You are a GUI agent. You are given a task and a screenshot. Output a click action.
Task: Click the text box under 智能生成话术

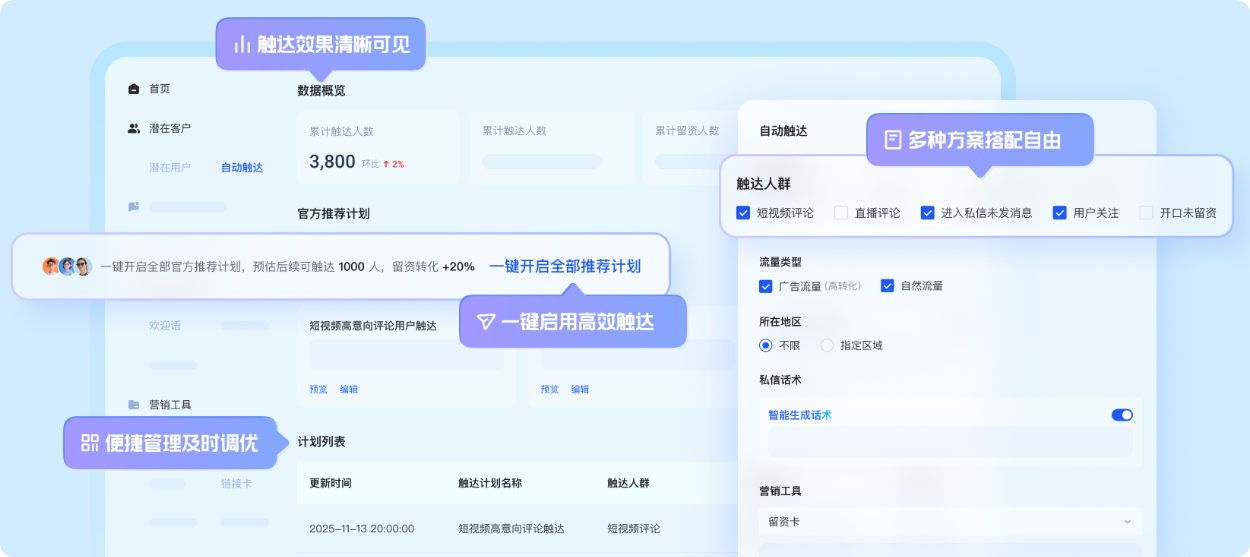(950, 443)
